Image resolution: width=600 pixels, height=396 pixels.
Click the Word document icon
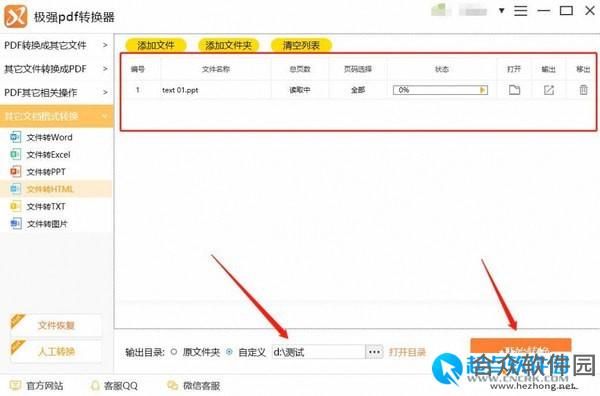pos(16,137)
